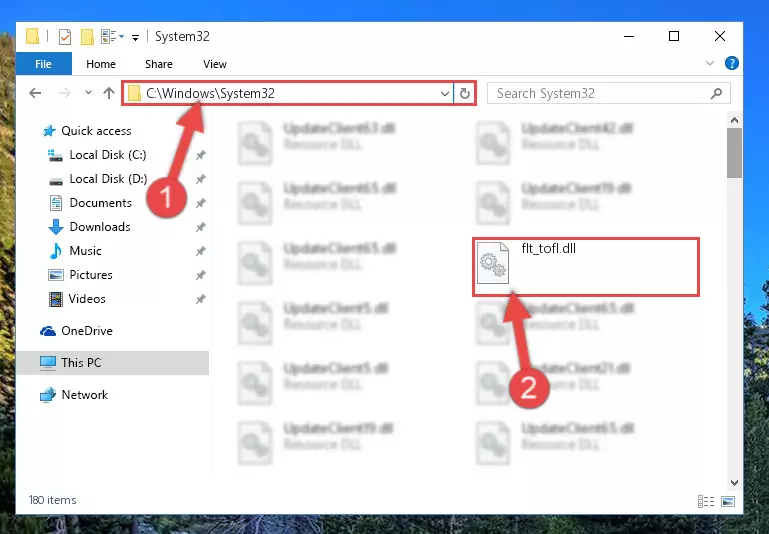The width and height of the screenshot is (769, 534).
Task: Click the vertical scrollbar thumb
Action: click(x=734, y=153)
